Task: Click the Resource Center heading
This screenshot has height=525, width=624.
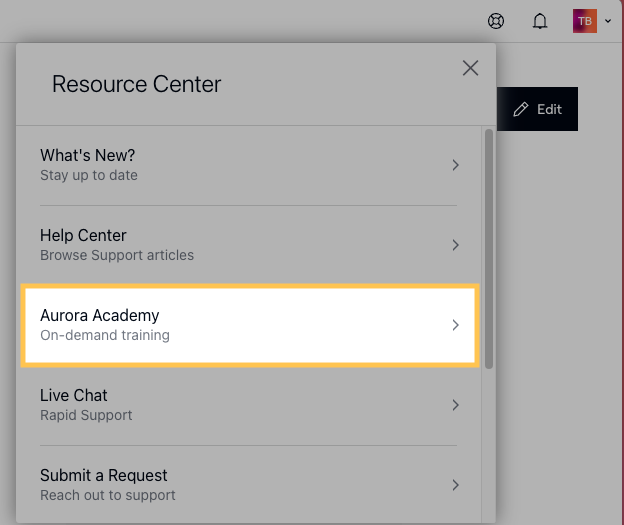Action: 136,84
